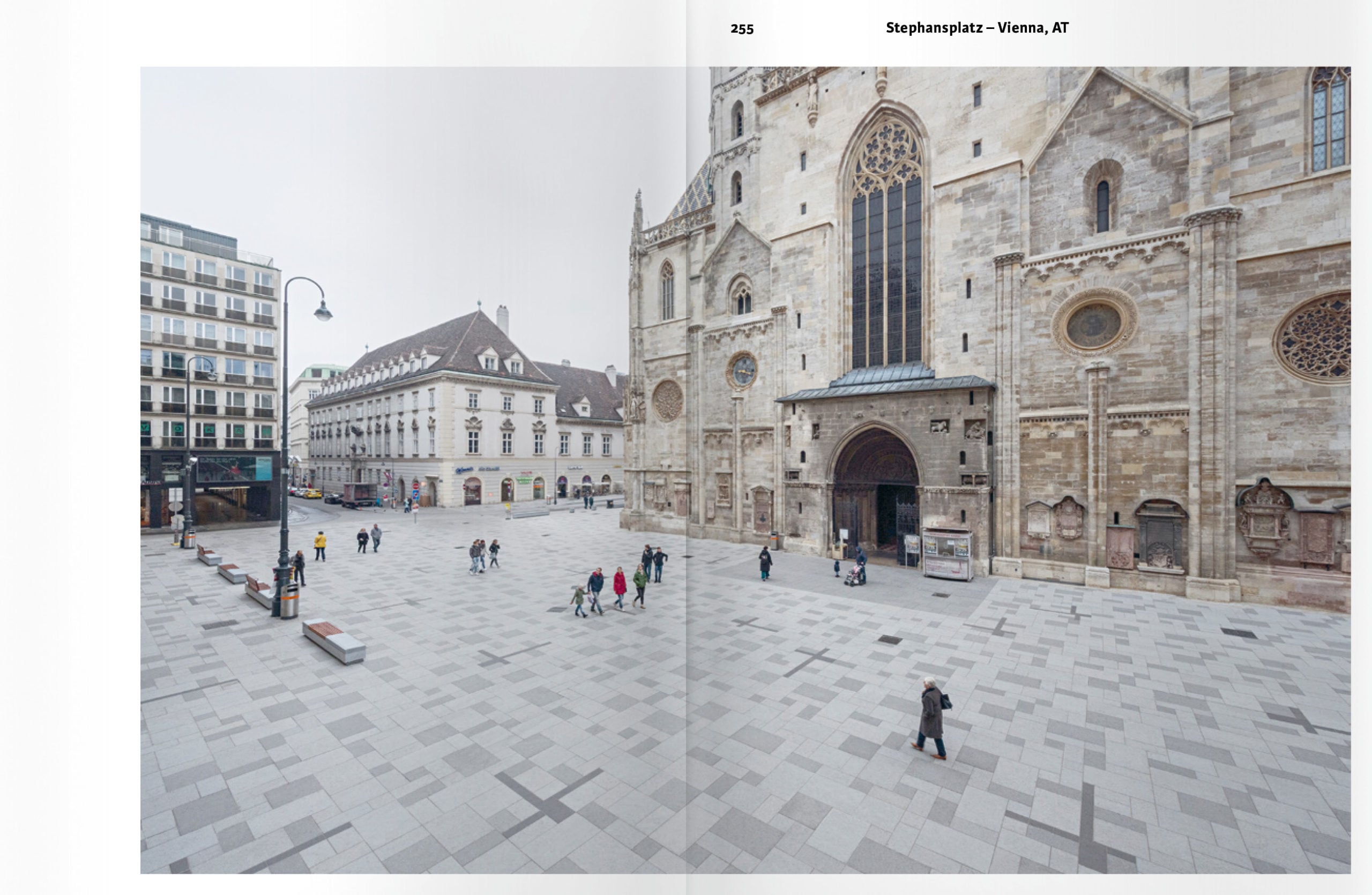Click the nearest wooden-topped stone bench
Viewport: 1372px width, 895px height.
pyautogui.click(x=333, y=640)
